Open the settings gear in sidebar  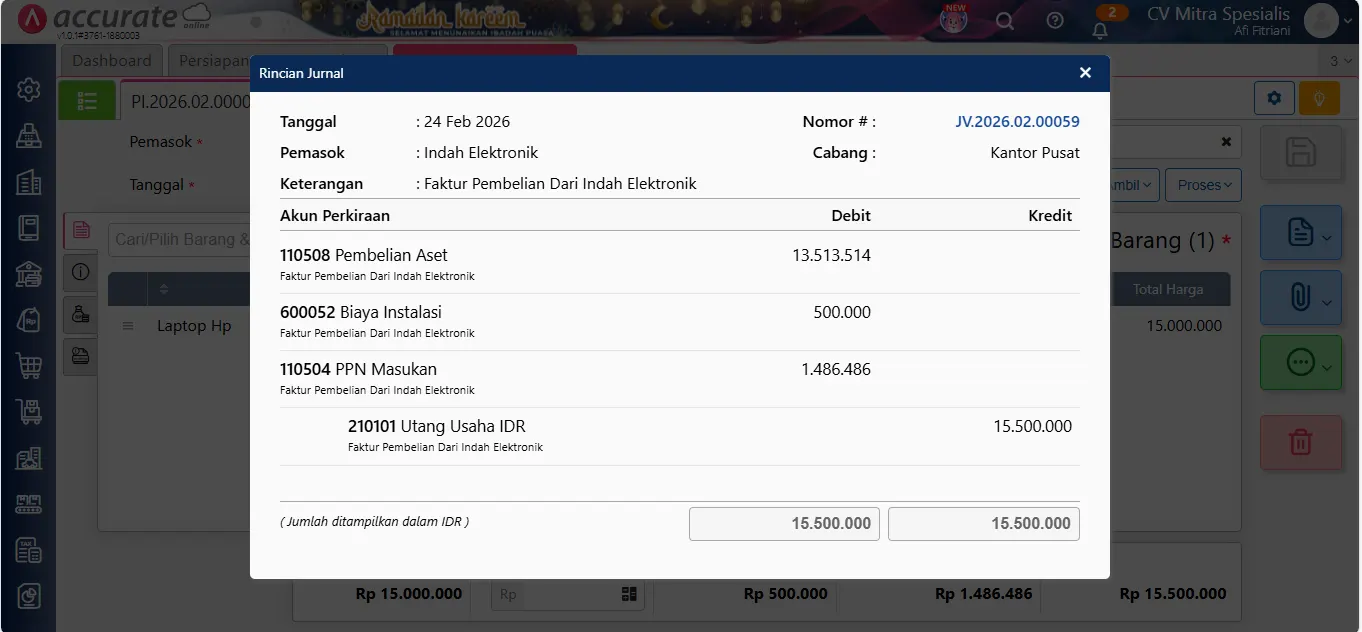[28, 90]
